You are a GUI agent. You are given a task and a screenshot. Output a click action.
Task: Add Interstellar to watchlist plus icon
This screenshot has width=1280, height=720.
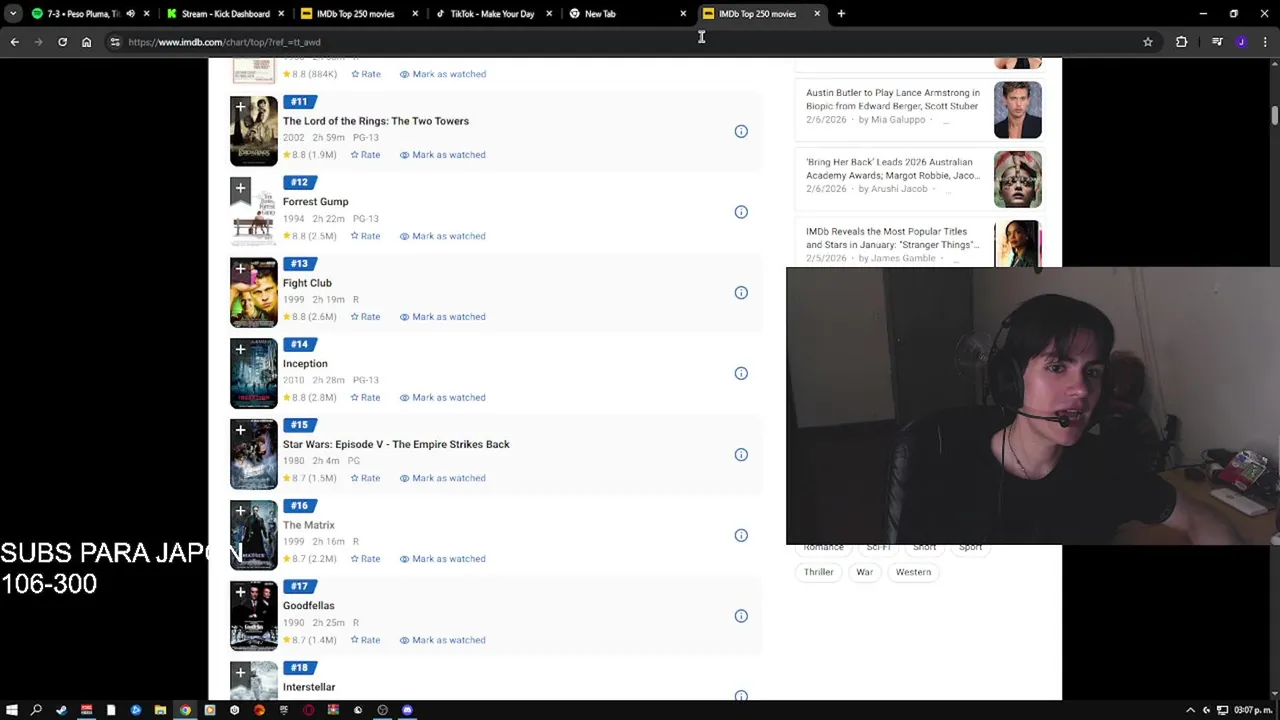click(x=240, y=674)
